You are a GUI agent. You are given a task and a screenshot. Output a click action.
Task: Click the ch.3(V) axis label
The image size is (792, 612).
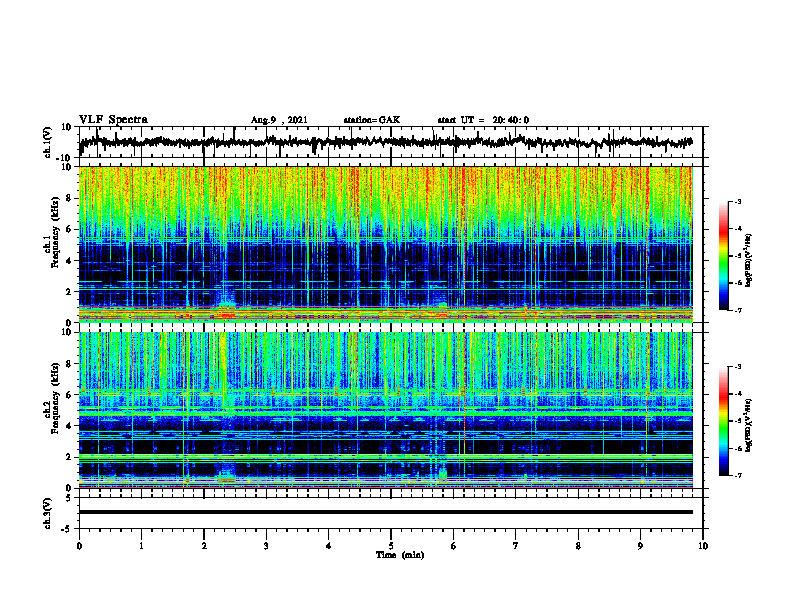coord(48,513)
